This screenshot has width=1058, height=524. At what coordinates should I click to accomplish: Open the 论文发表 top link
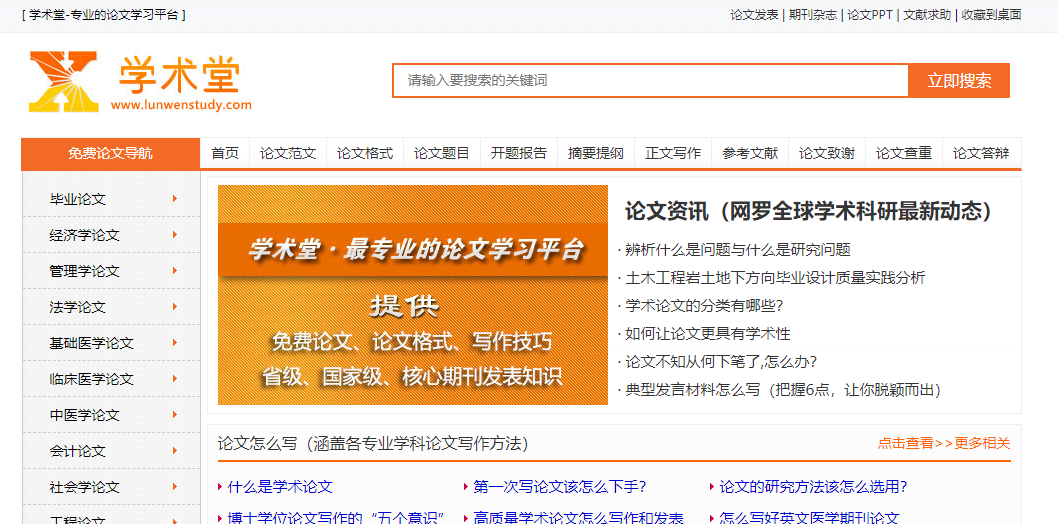(754, 15)
